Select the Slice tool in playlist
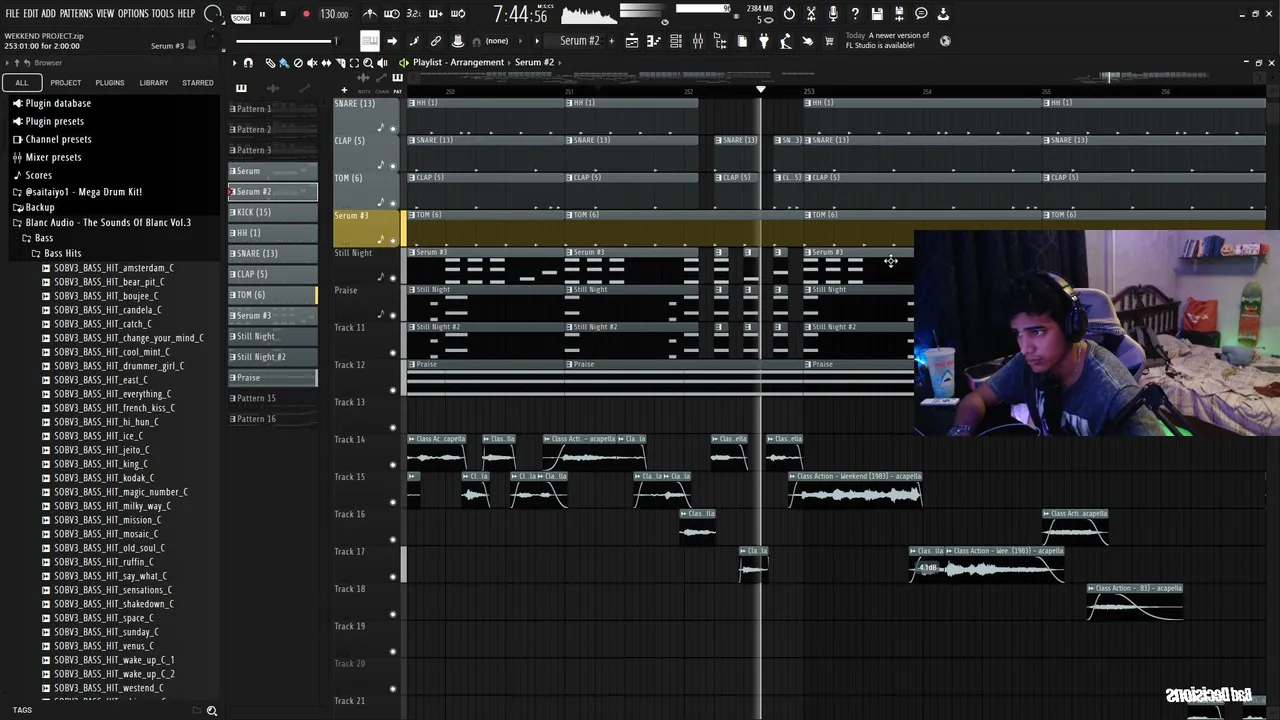1280x720 pixels. 340,62
